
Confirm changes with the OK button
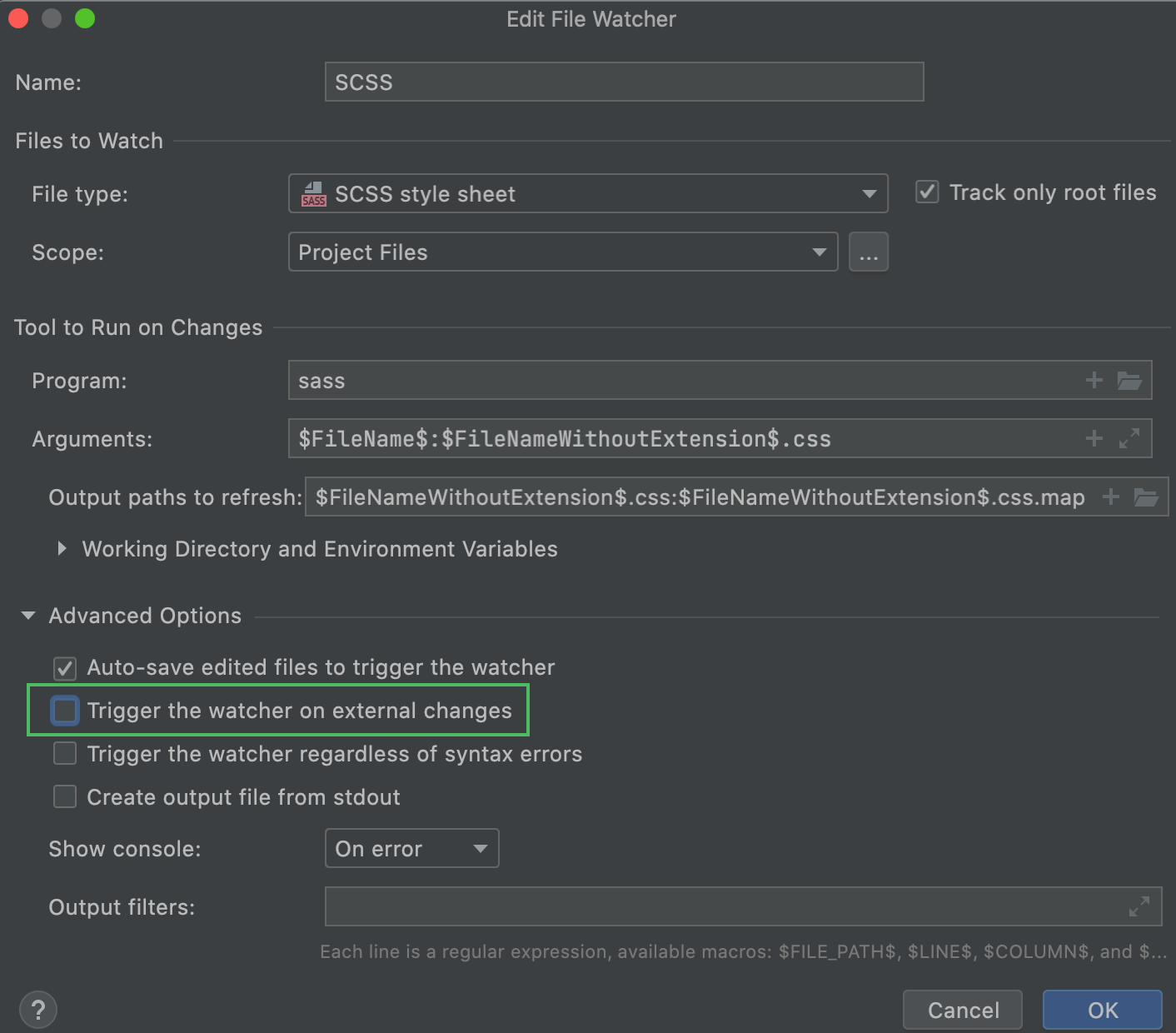coord(1101,1010)
